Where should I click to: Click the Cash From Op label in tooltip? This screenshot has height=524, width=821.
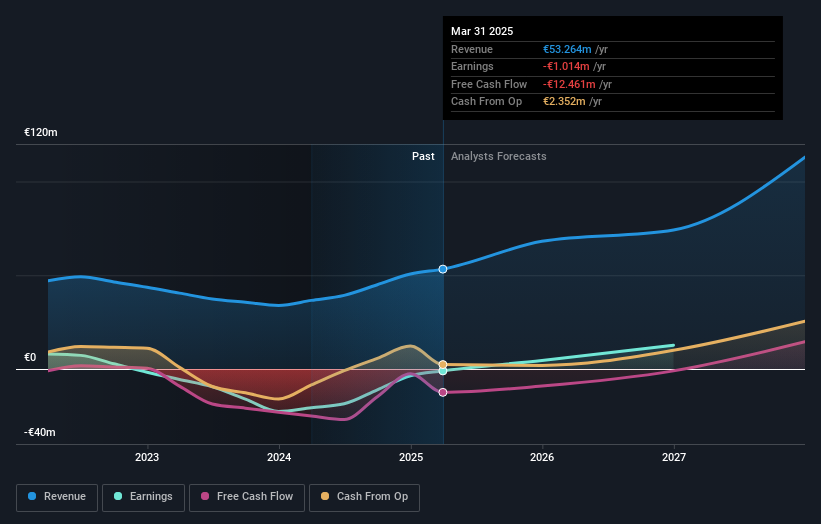(486, 102)
